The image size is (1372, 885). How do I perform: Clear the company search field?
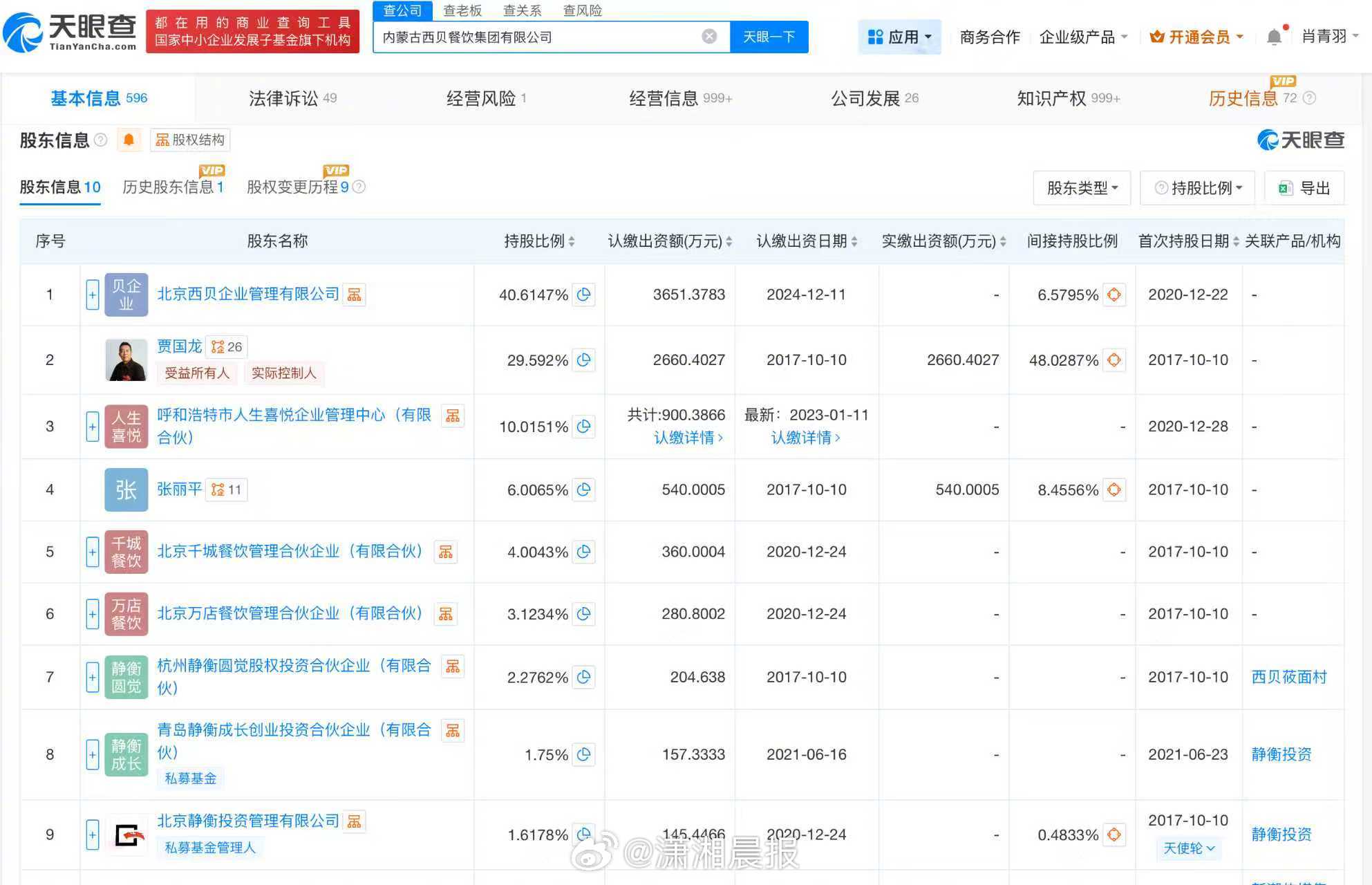[x=709, y=37]
